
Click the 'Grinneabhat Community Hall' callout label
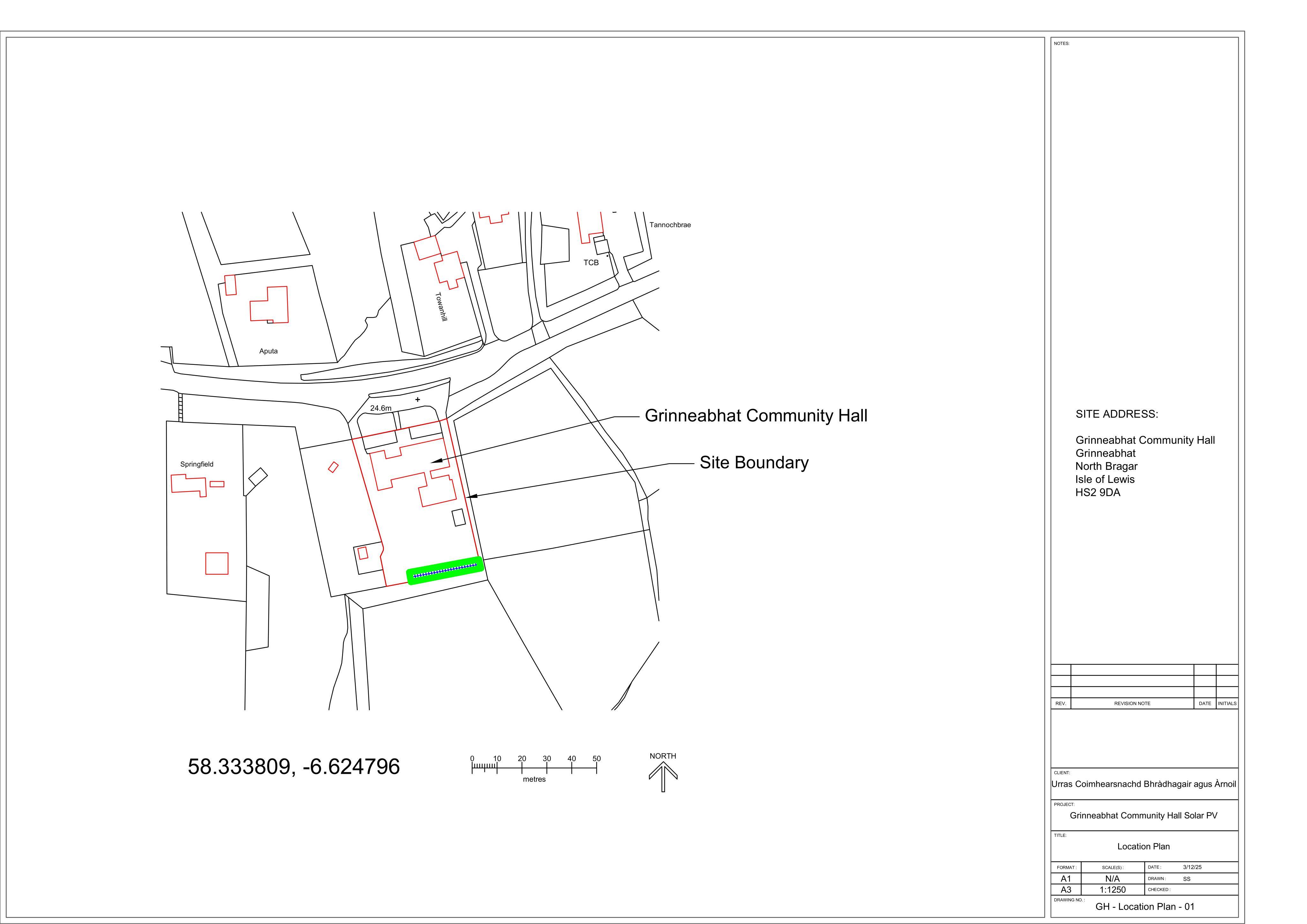[756, 416]
